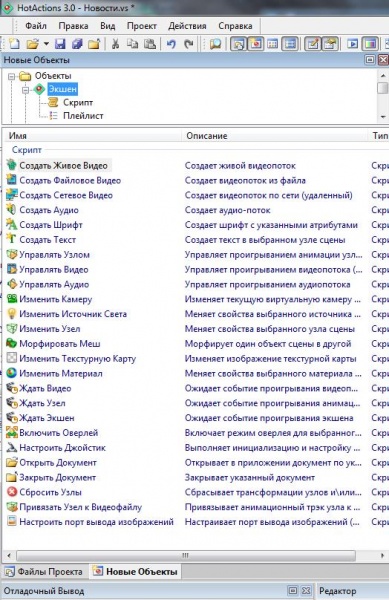The width and height of the screenshot is (389, 600).
Task: Click the play preview toolbar icon
Action: pyautogui.click(x=352, y=44)
